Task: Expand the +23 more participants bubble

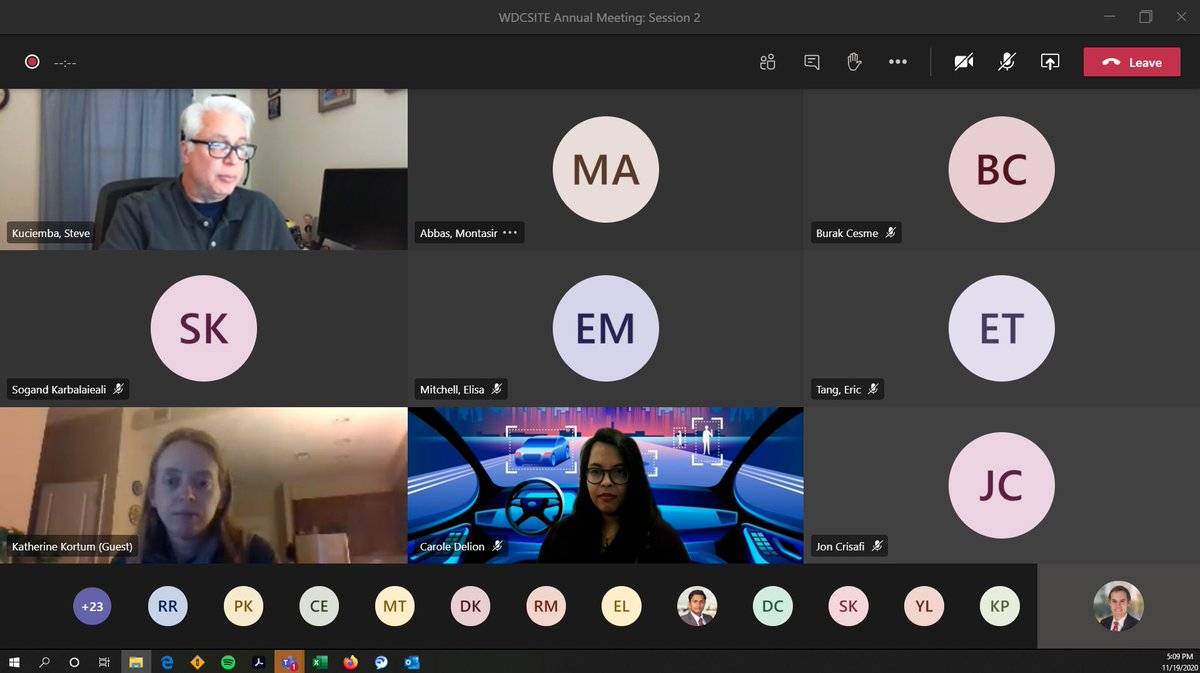Action: coord(92,606)
